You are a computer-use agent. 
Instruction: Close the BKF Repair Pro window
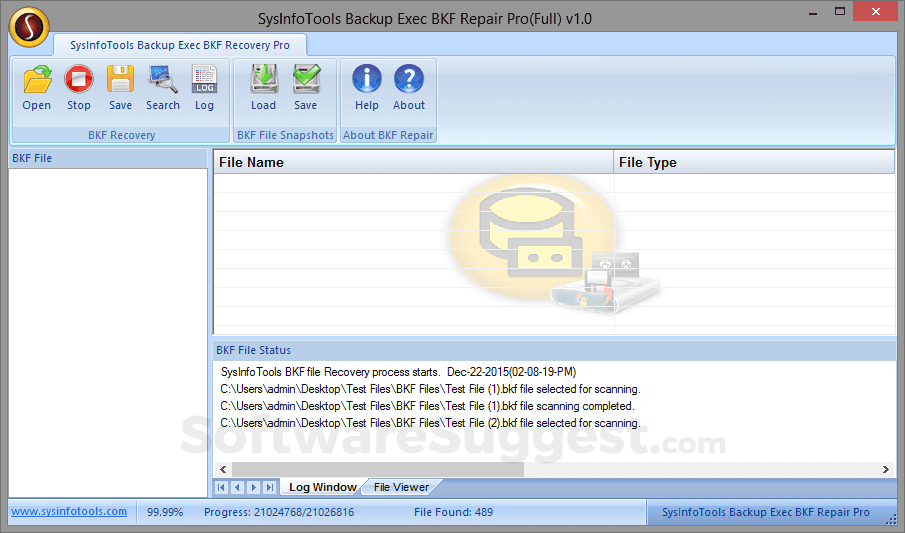[x=876, y=12]
